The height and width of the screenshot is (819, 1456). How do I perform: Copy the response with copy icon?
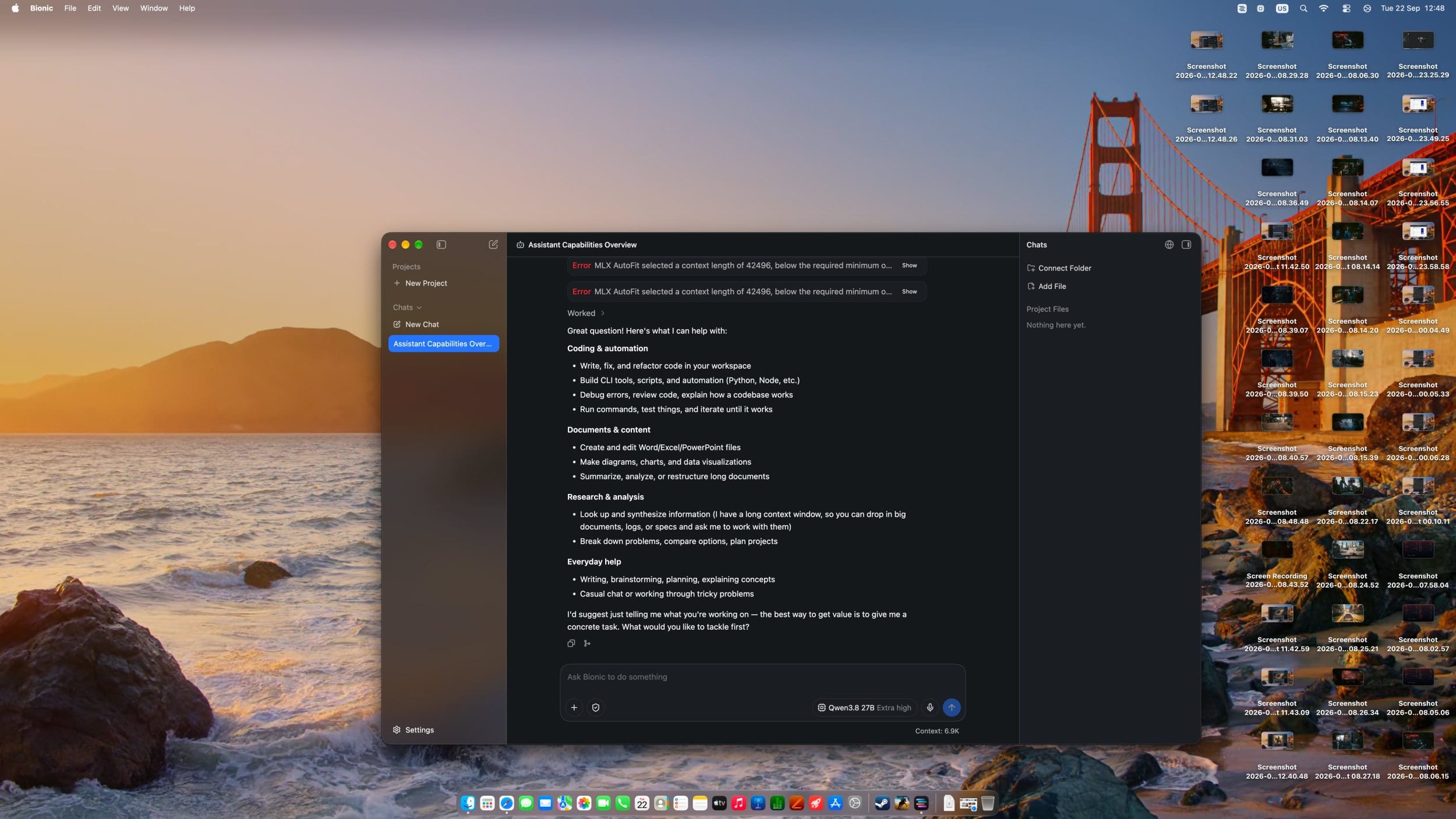tap(571, 643)
